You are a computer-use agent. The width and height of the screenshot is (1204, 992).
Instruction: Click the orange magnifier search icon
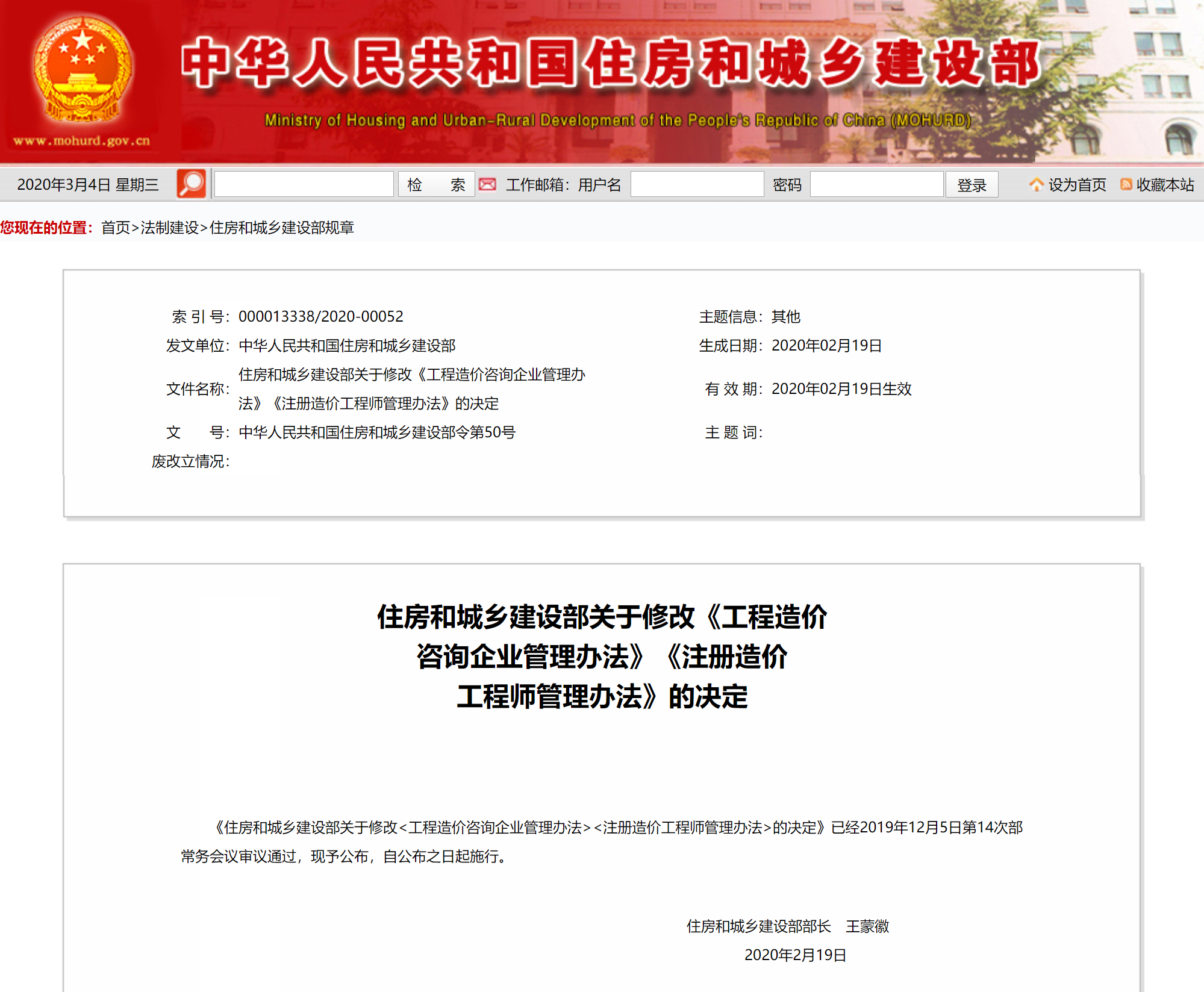[191, 184]
